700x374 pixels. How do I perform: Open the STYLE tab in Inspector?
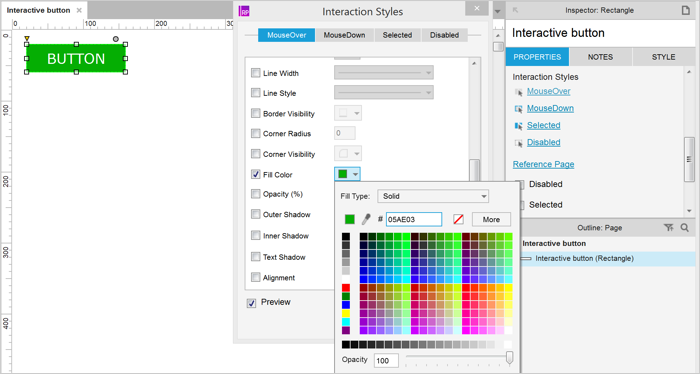[x=663, y=57]
